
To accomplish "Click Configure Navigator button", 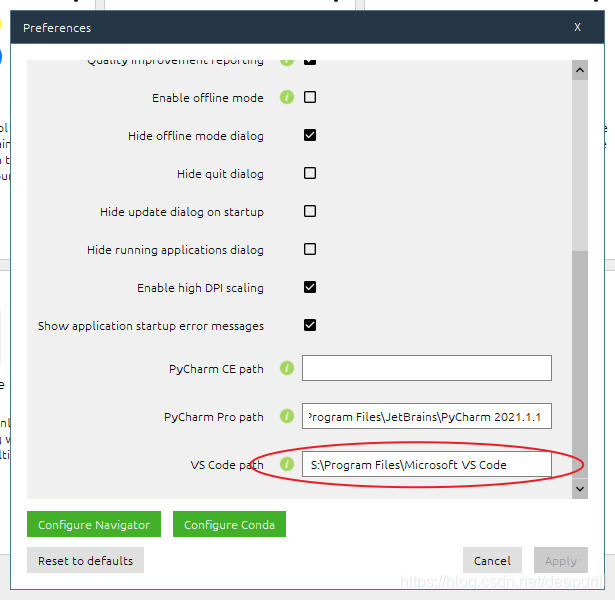I will pos(94,524).
